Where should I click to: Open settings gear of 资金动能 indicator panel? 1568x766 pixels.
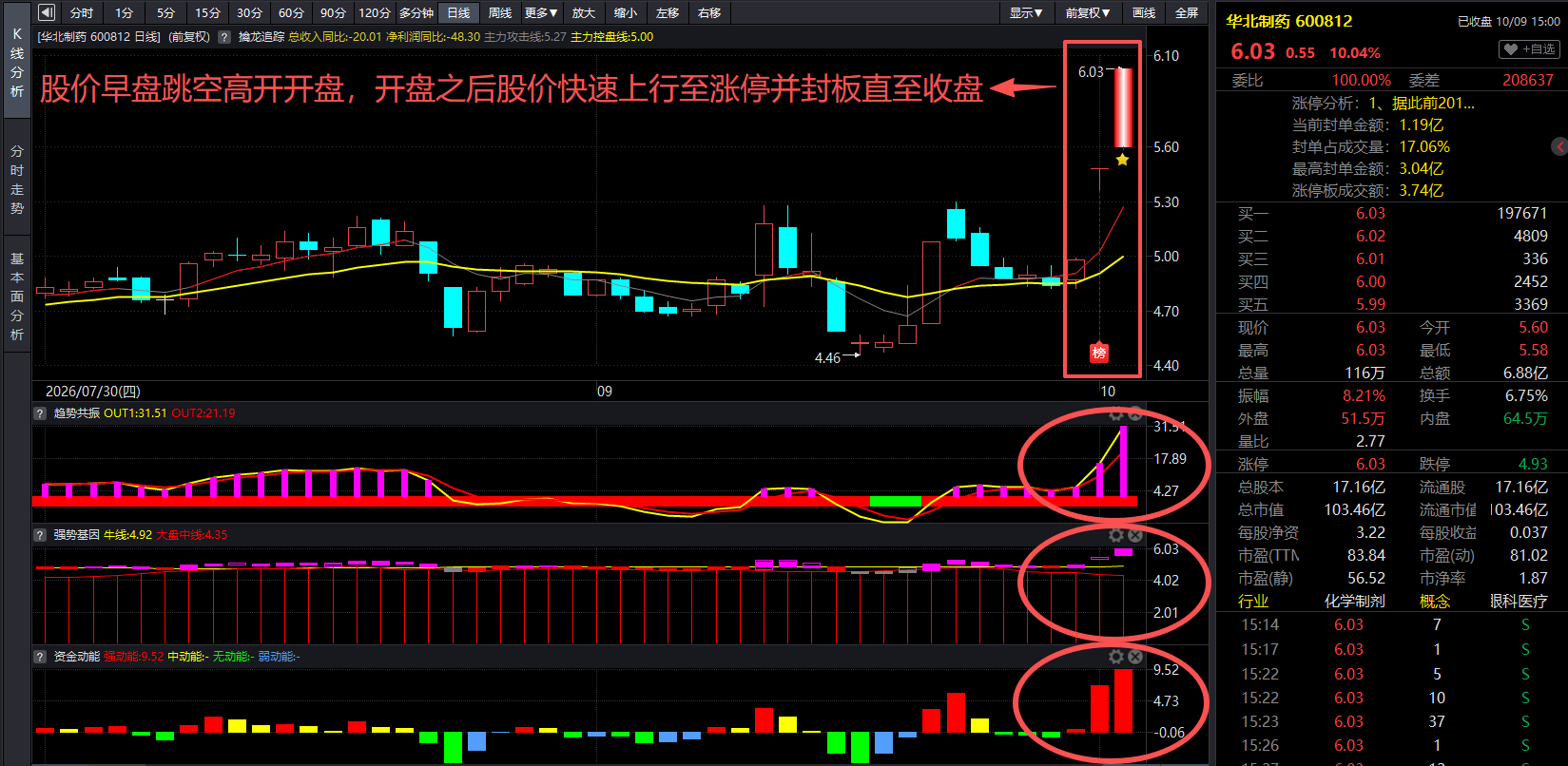click(1116, 657)
